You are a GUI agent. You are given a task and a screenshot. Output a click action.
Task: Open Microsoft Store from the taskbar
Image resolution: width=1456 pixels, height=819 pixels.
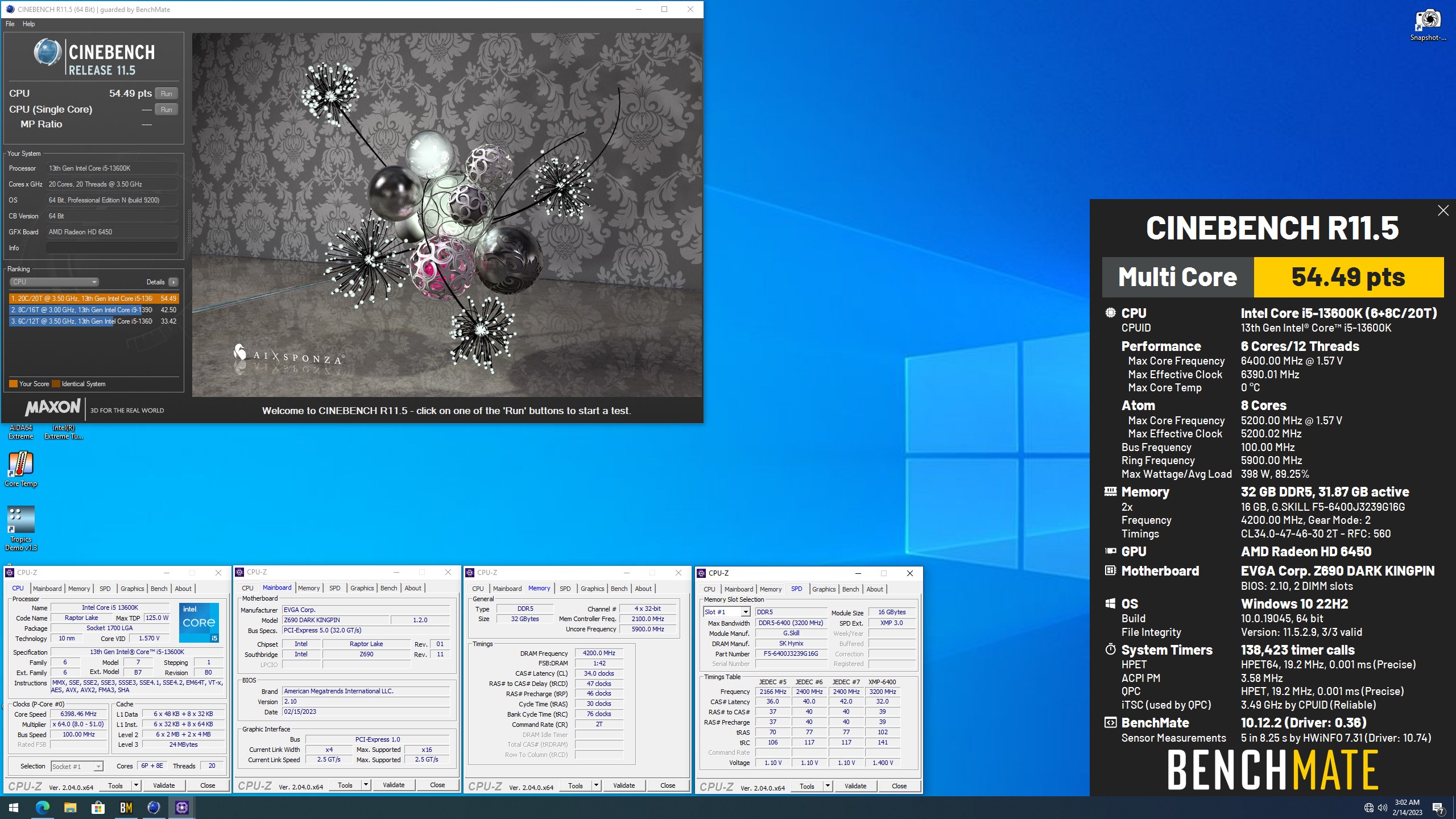[98, 807]
